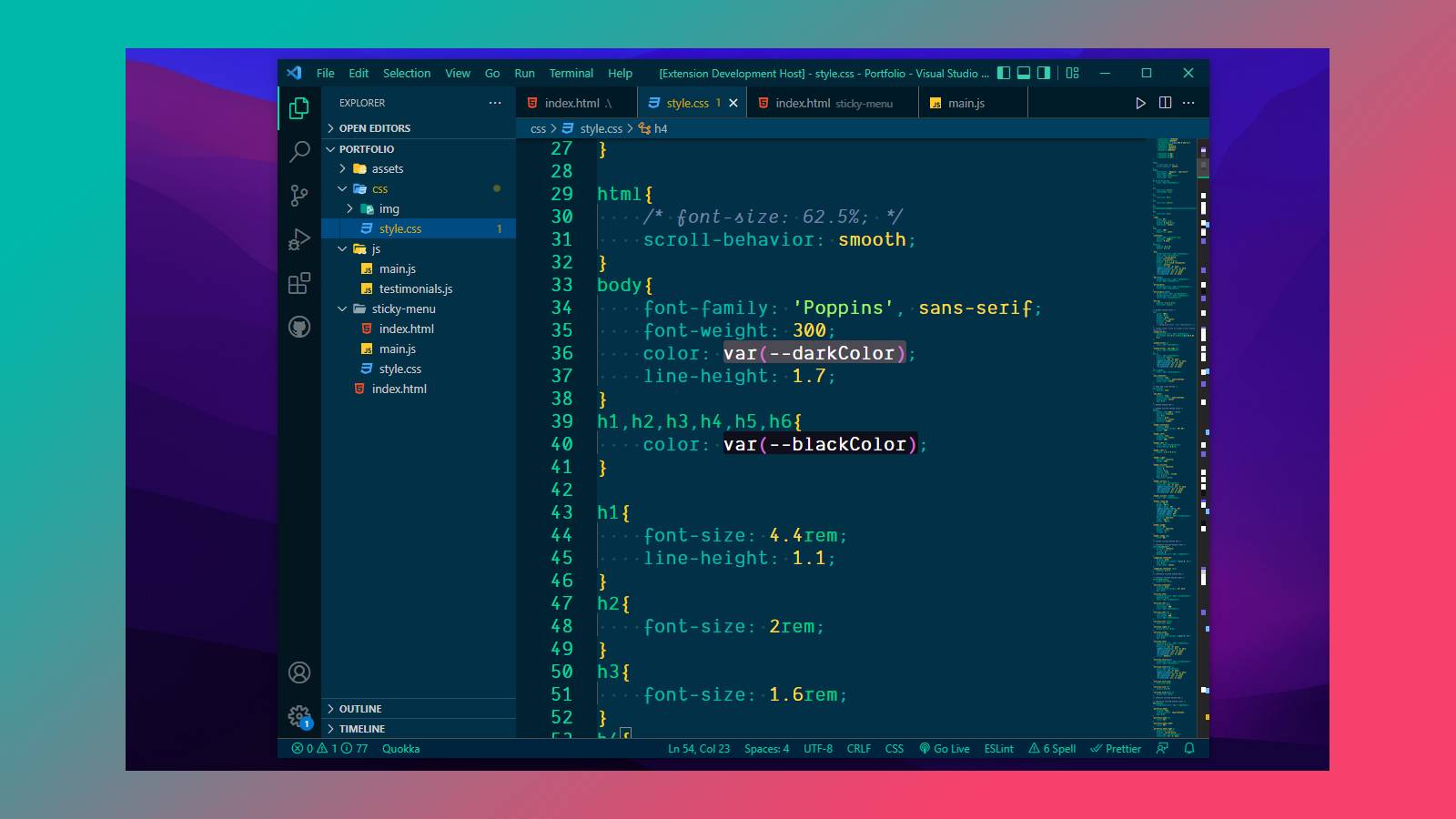Click ESLint in status bar

(x=998, y=748)
